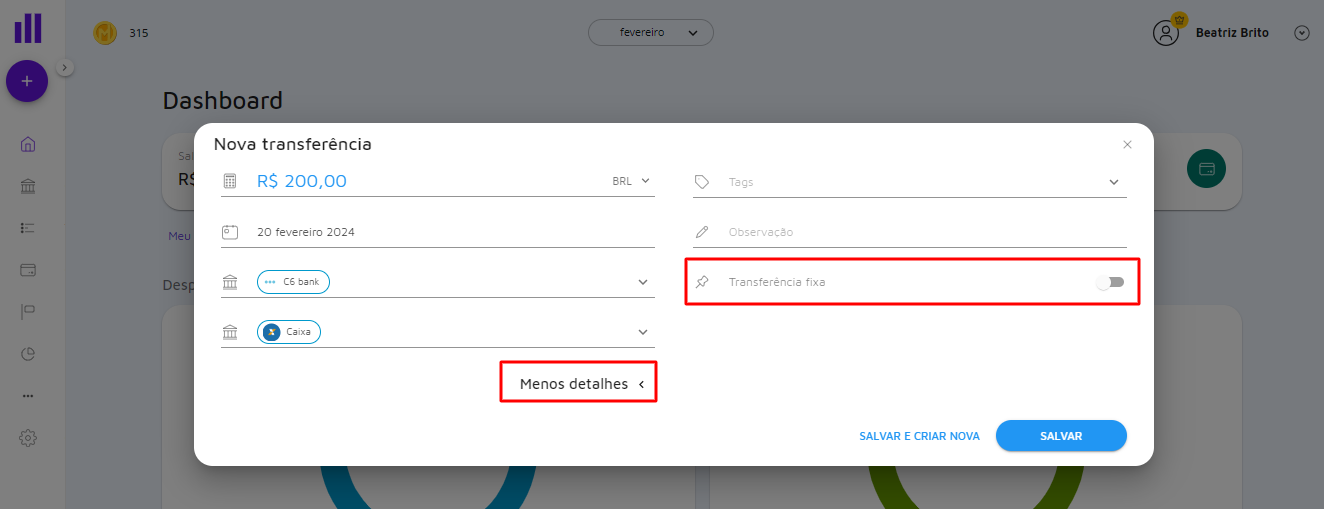Image resolution: width=1324 pixels, height=509 pixels.
Task: Select the Caixa account chip
Action: point(289,332)
